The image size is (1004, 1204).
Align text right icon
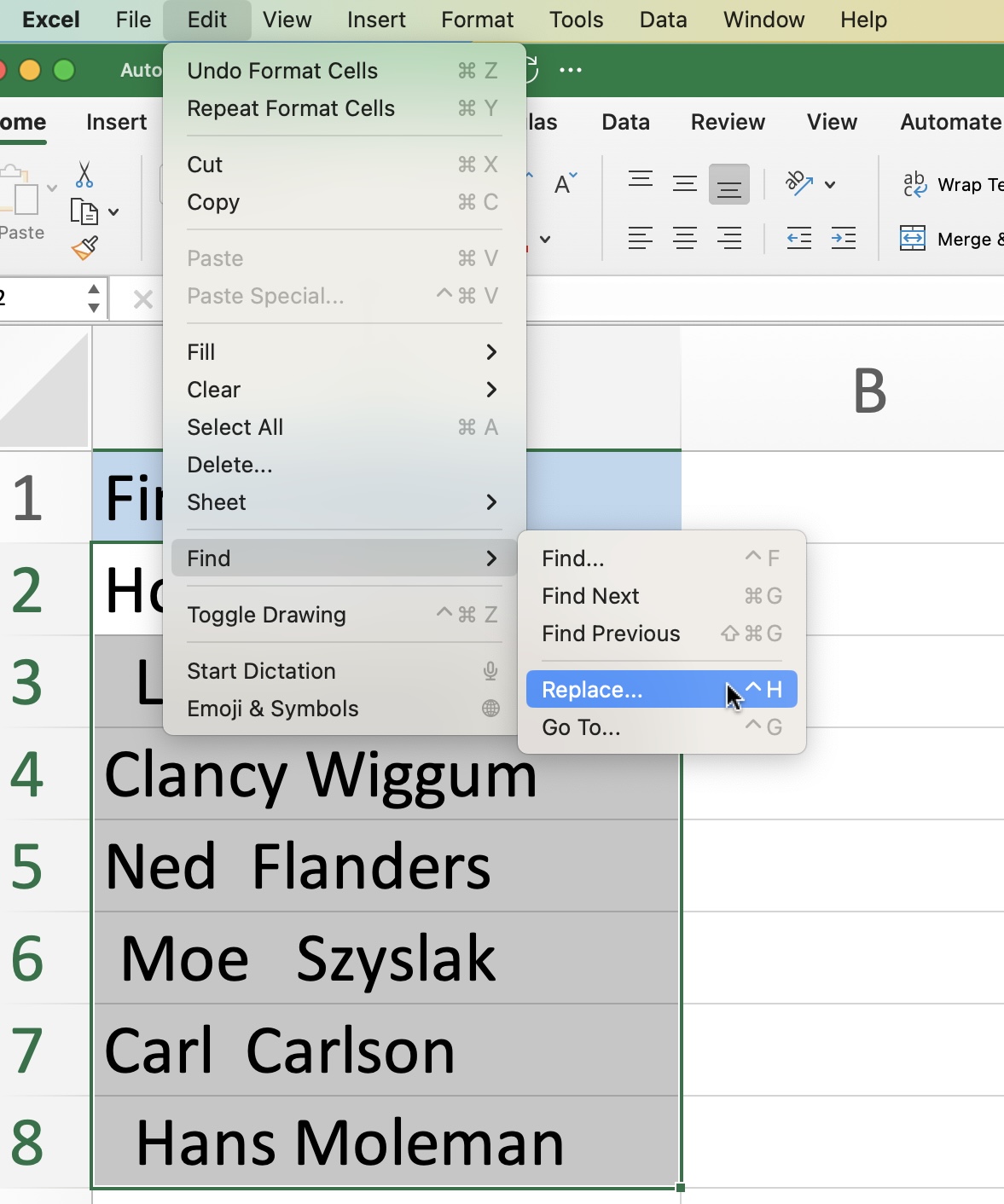pyautogui.click(x=729, y=238)
